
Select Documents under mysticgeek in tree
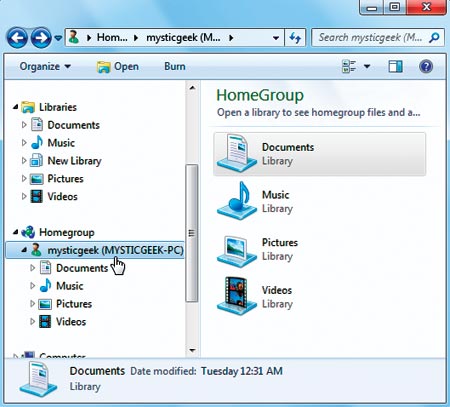tap(82, 268)
